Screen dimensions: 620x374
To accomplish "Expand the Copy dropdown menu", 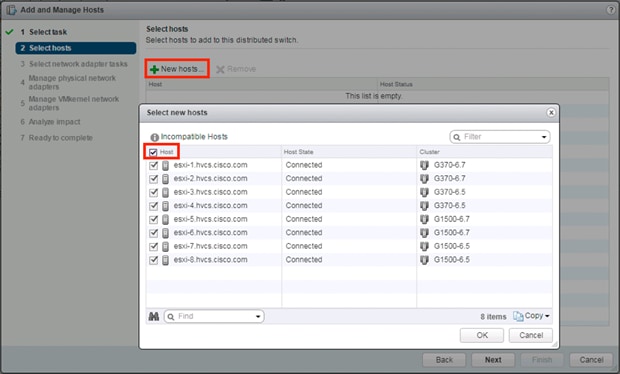I will (x=547, y=316).
